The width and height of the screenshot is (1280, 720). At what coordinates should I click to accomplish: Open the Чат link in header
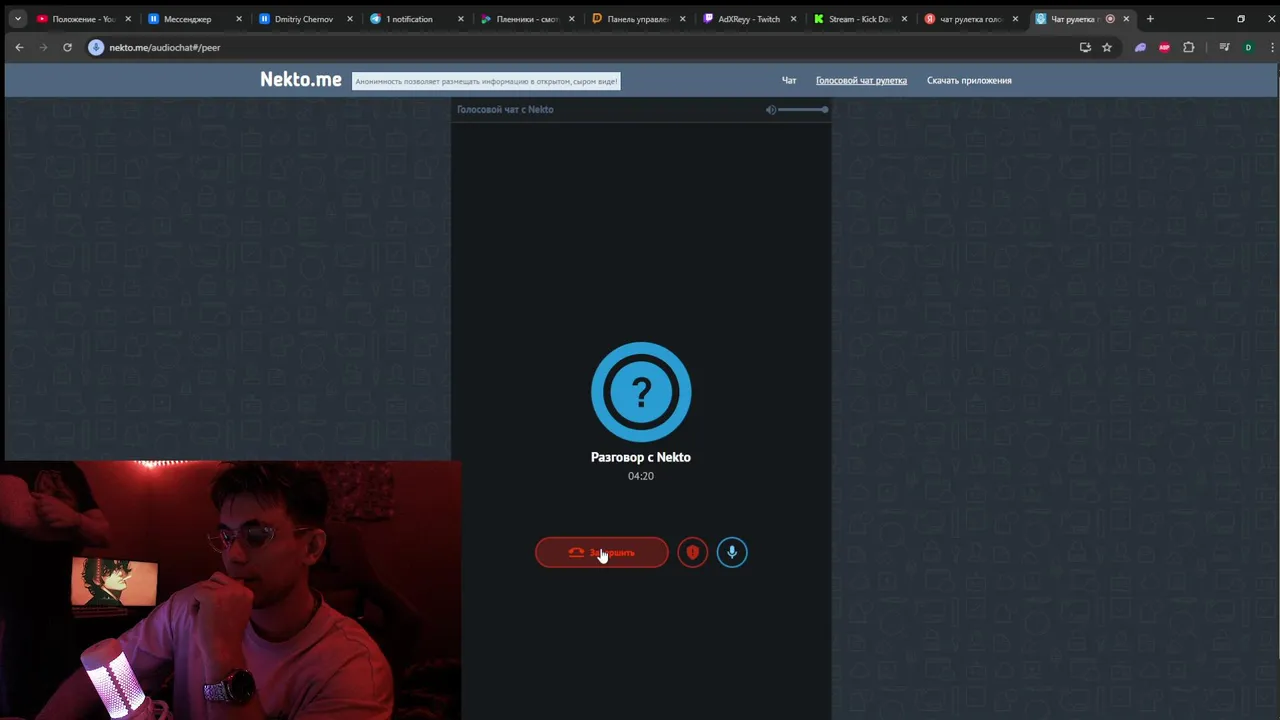[x=789, y=80]
